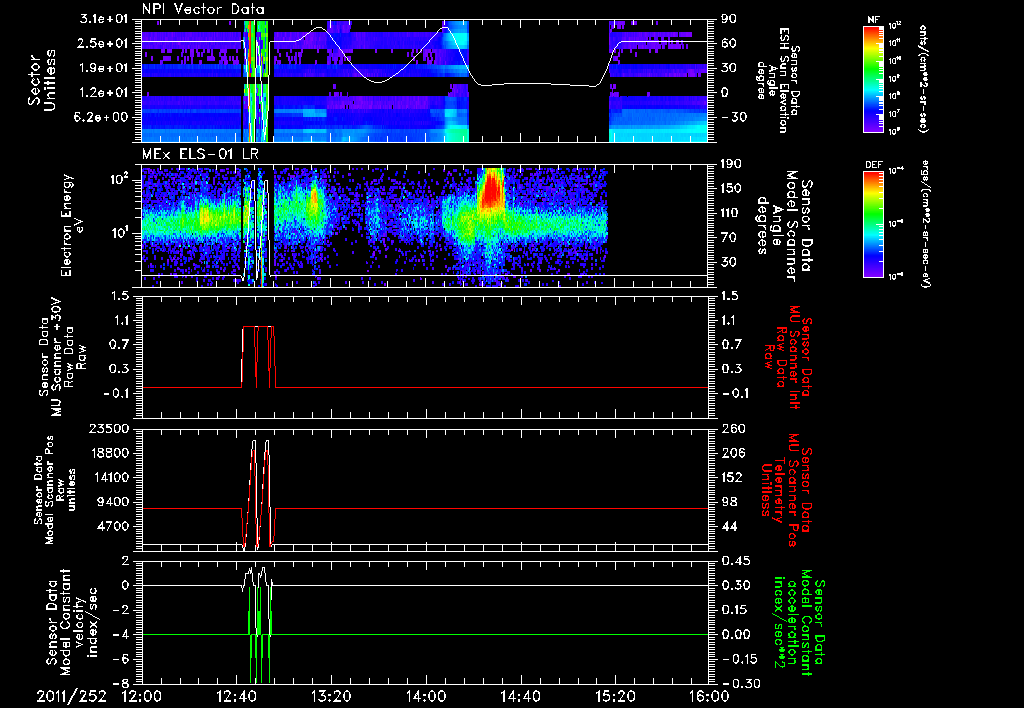The height and width of the screenshot is (708, 1024).
Task: Click the DEF color scale bar
Action: click(874, 223)
